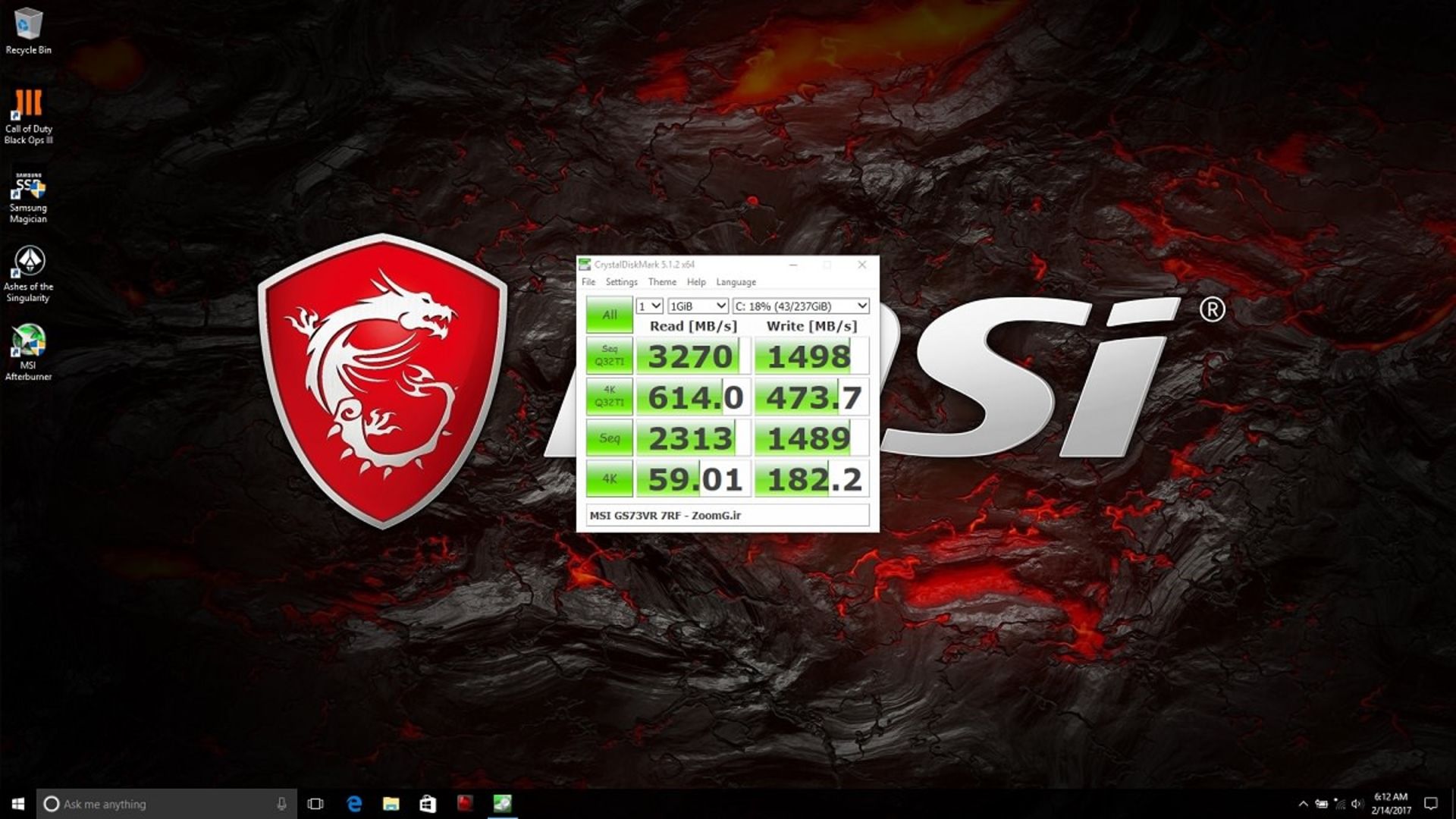Open the File menu in CrystalDiskMark
The image size is (1456, 819).
pos(588,282)
